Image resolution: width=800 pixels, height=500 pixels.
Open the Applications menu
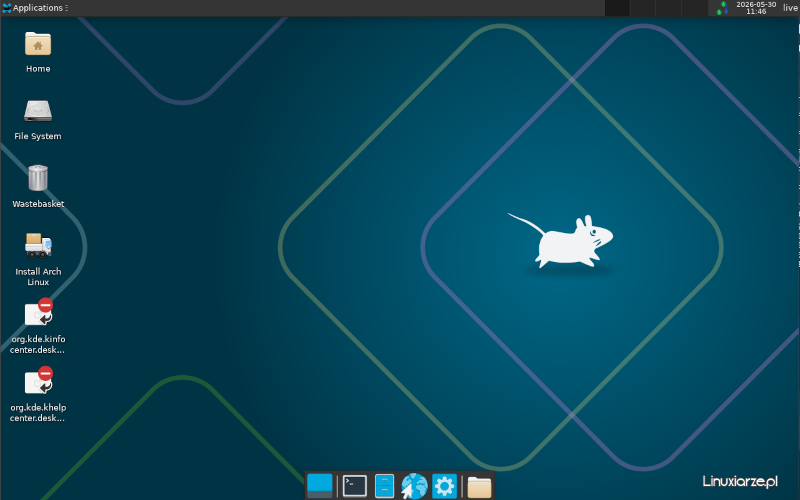click(35, 8)
